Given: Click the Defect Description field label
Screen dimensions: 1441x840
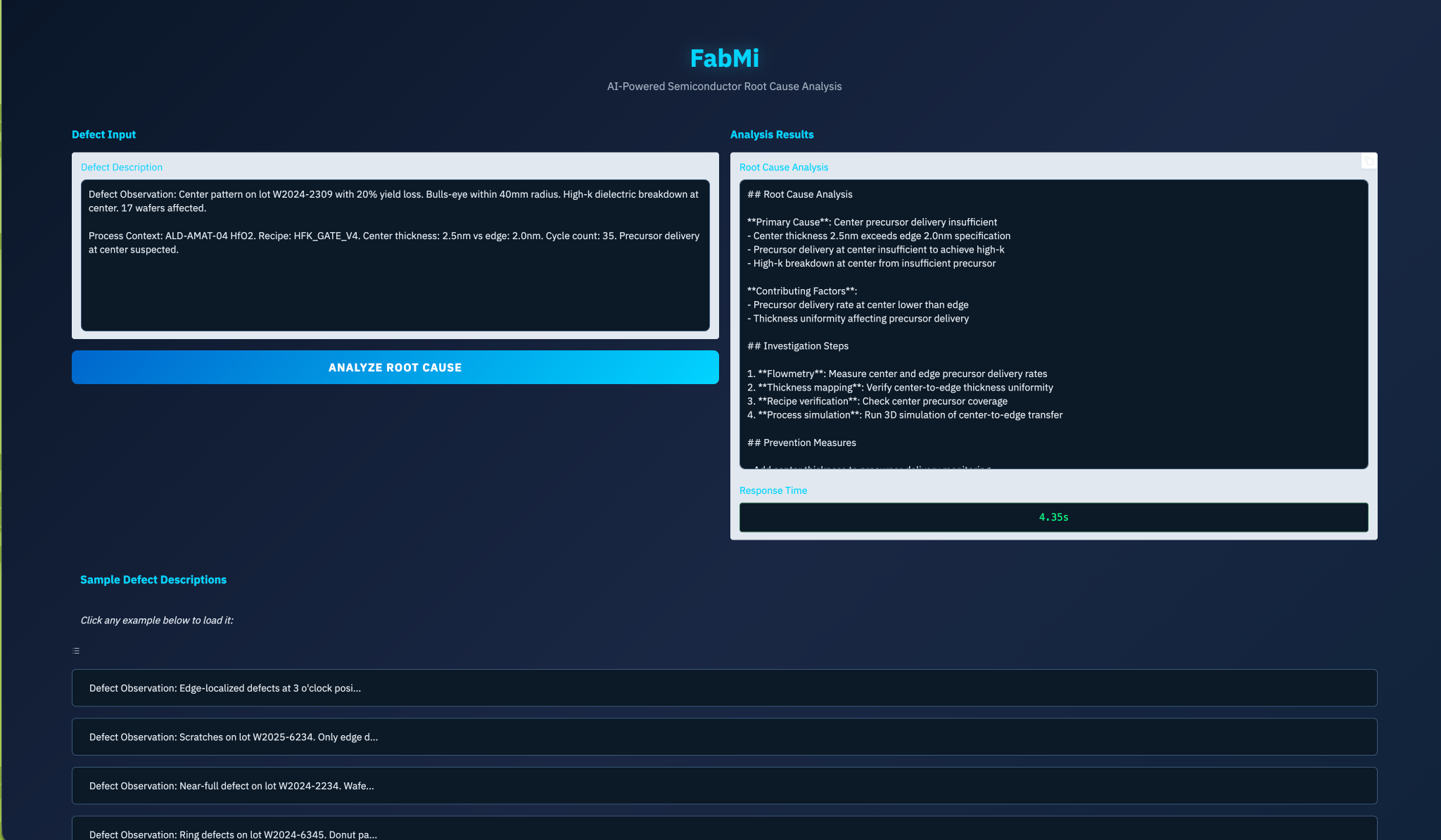Looking at the screenshot, I should (122, 167).
